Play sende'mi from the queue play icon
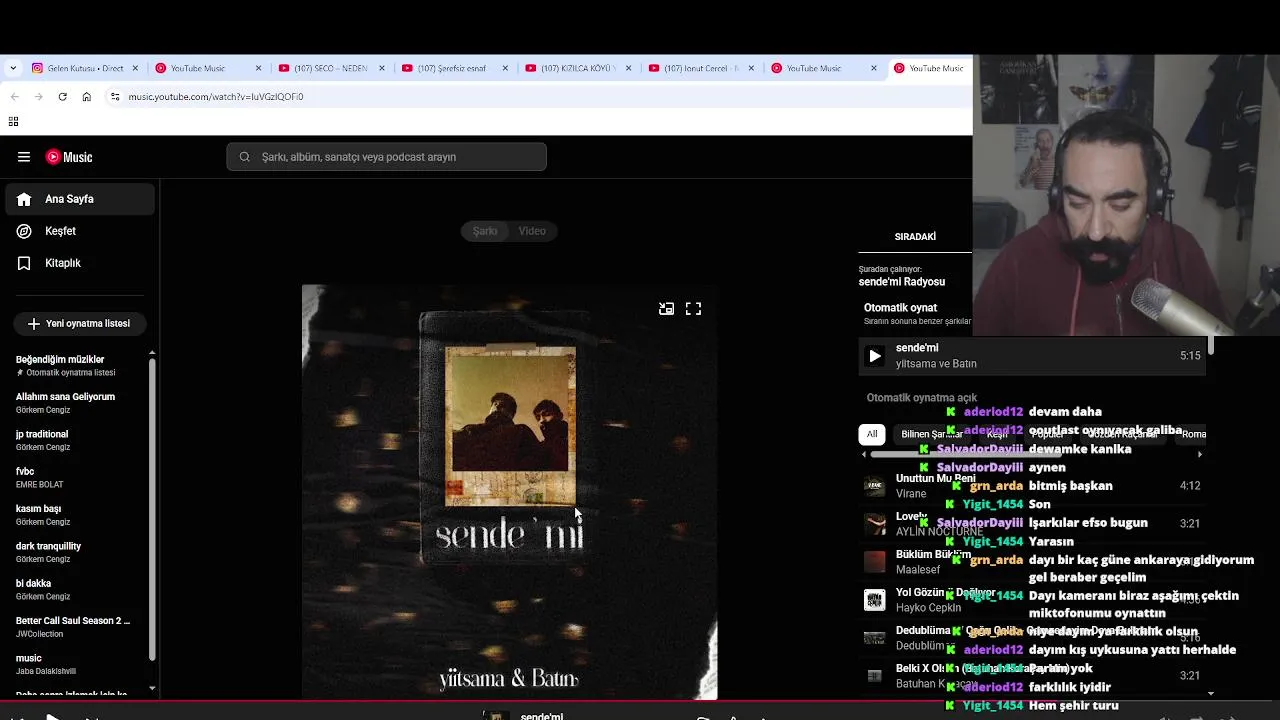The image size is (1280, 720). point(875,356)
